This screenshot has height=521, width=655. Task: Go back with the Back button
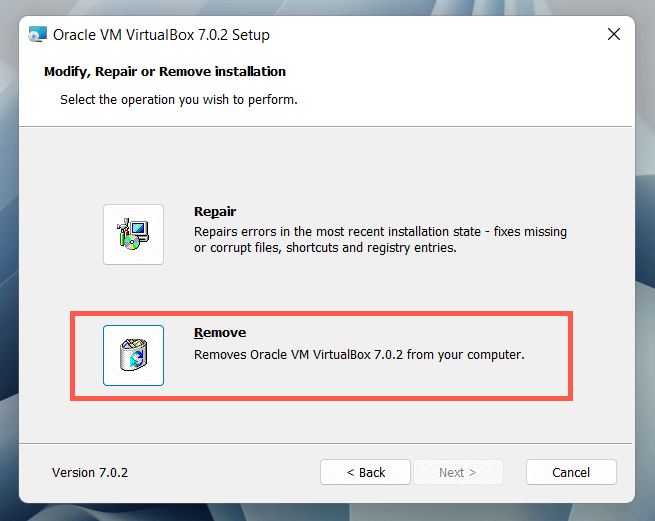tap(366, 472)
